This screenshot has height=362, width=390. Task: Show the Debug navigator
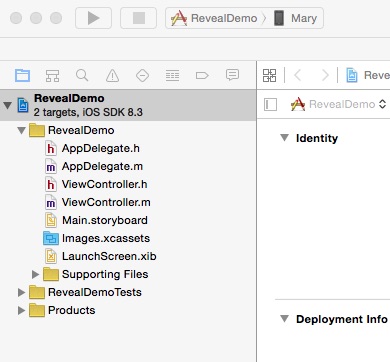tap(172, 76)
